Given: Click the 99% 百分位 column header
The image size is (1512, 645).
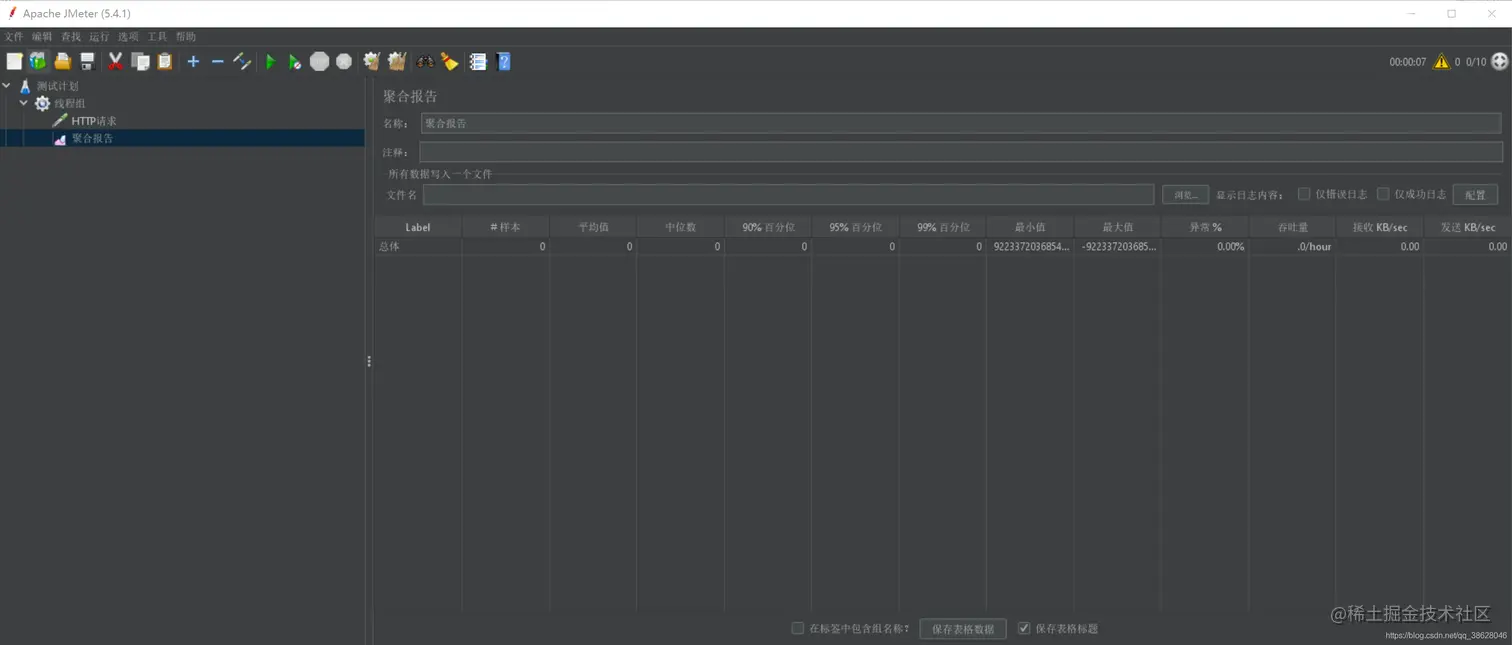Looking at the screenshot, I should pos(943,227).
